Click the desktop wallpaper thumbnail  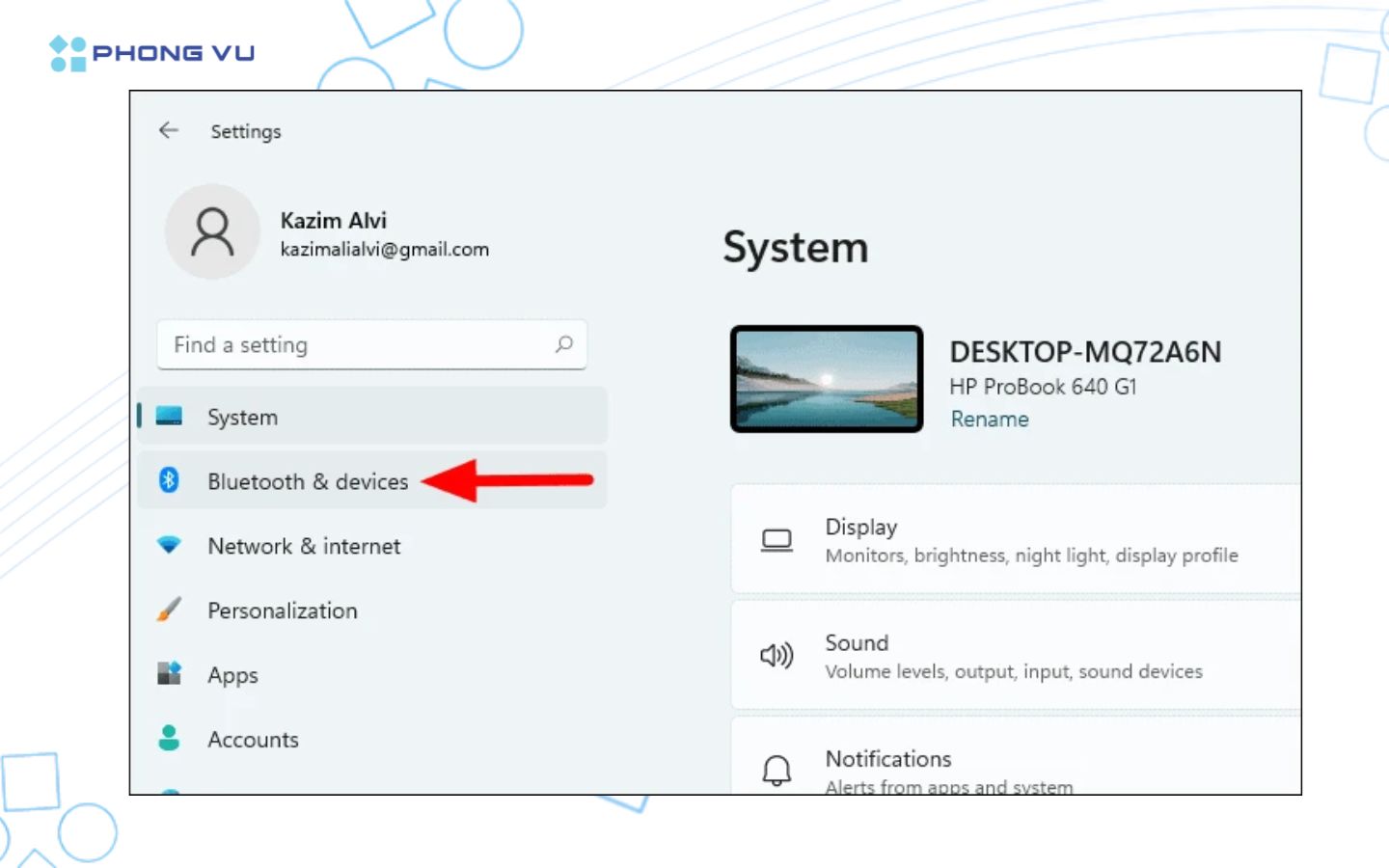point(827,379)
